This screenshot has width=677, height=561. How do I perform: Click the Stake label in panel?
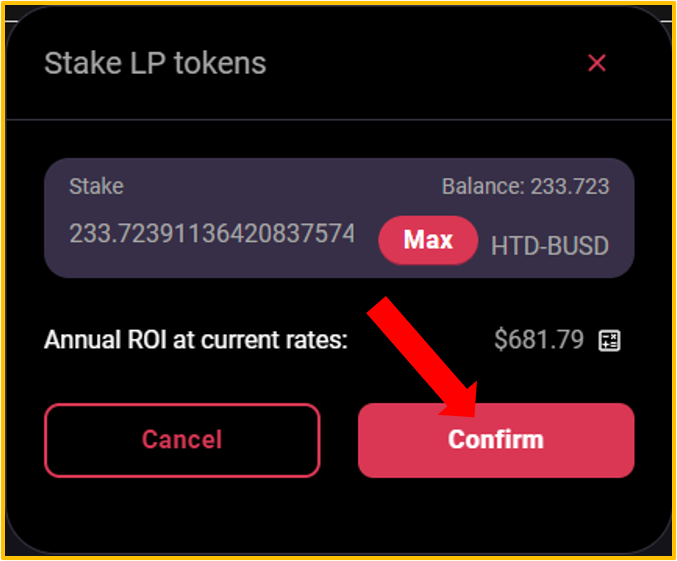(x=96, y=187)
